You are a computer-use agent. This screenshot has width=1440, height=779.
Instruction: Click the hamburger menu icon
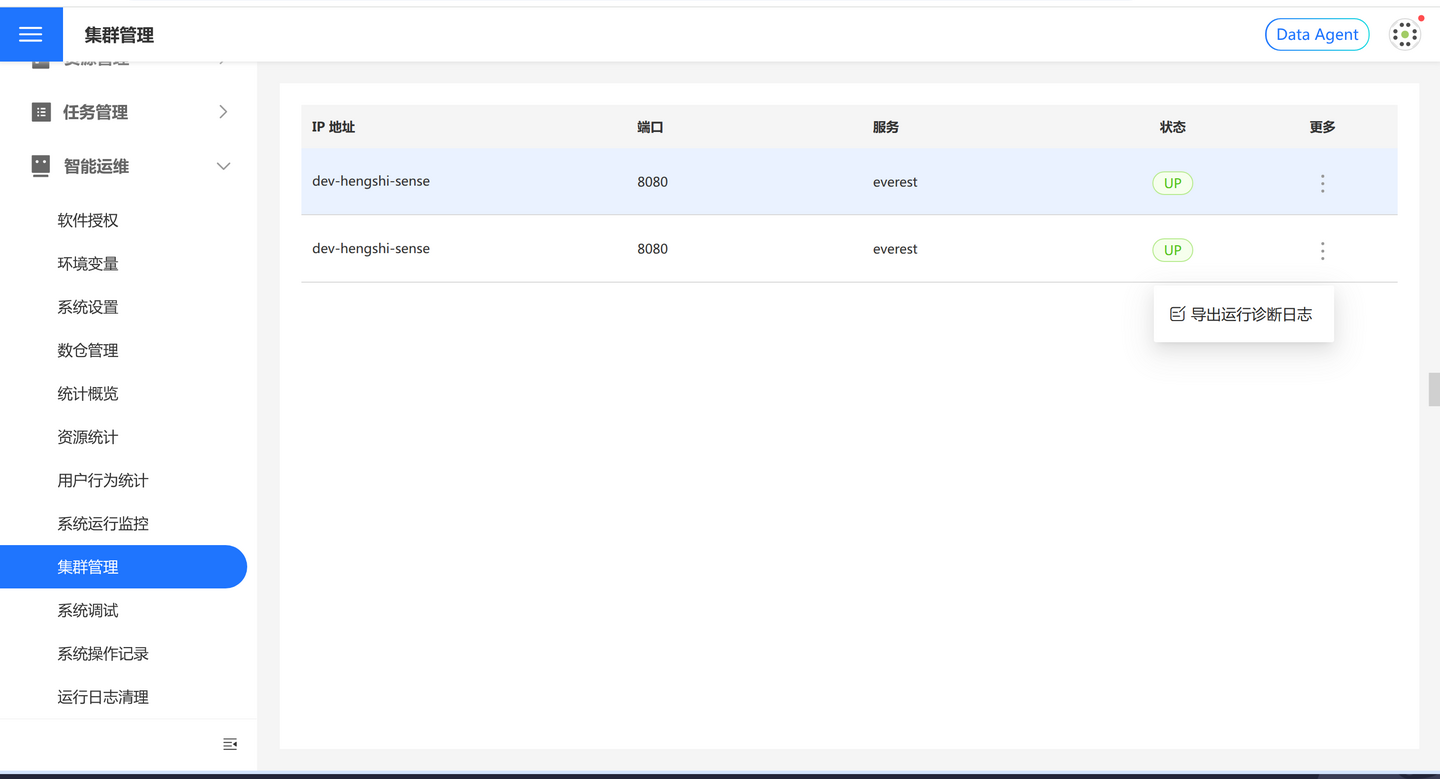tap(31, 35)
